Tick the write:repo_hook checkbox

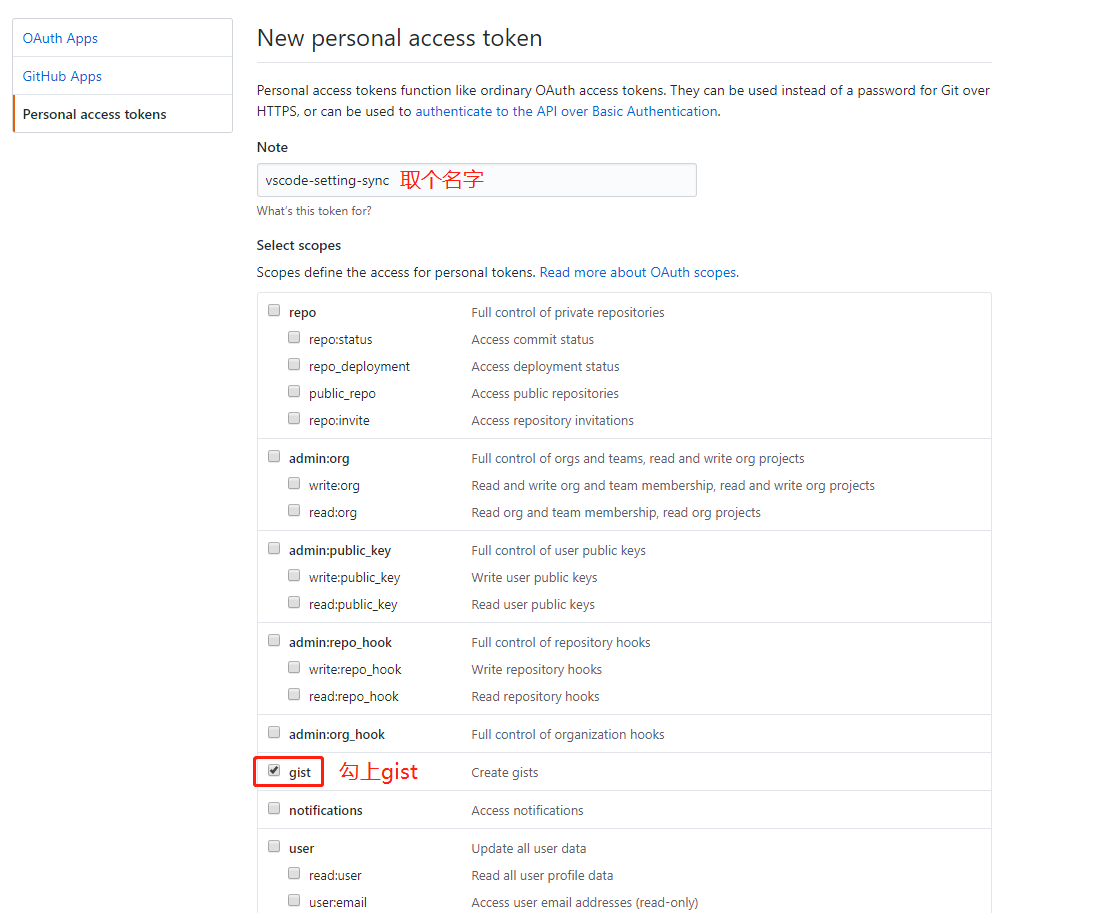(x=294, y=667)
